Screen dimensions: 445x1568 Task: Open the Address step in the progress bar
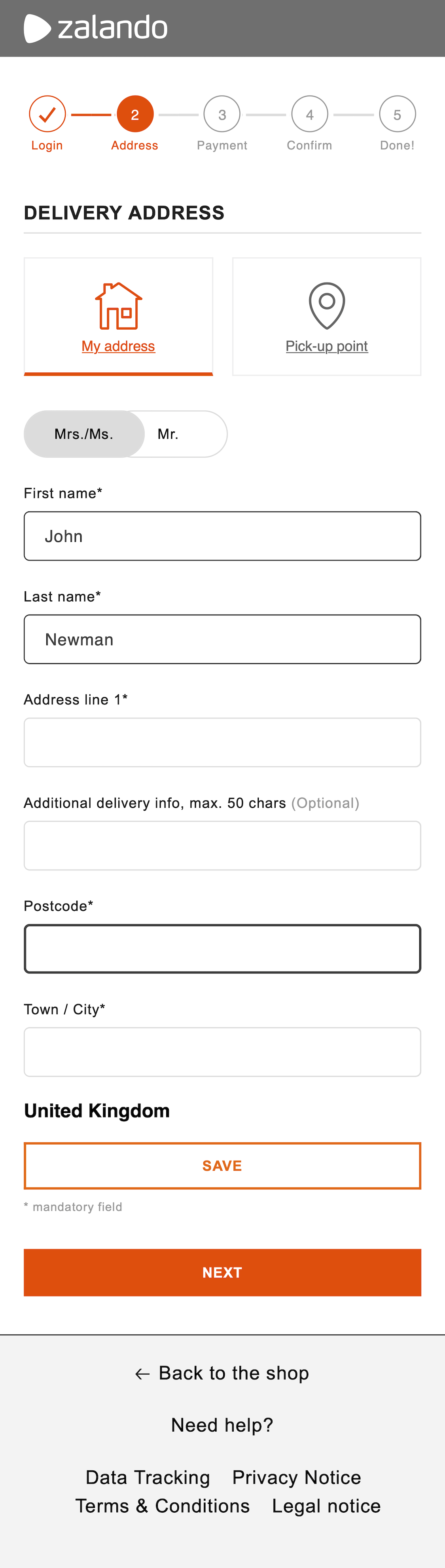point(134,145)
